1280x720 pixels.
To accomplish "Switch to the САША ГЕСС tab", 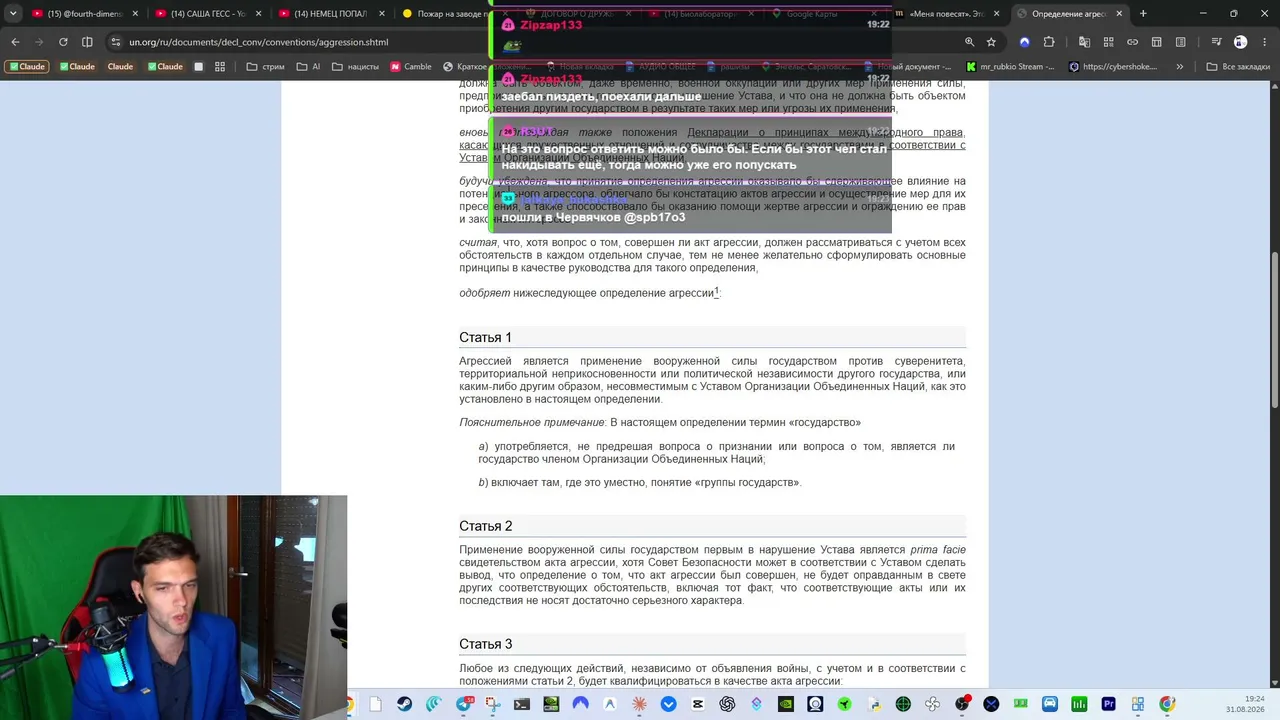I will point(207,14).
